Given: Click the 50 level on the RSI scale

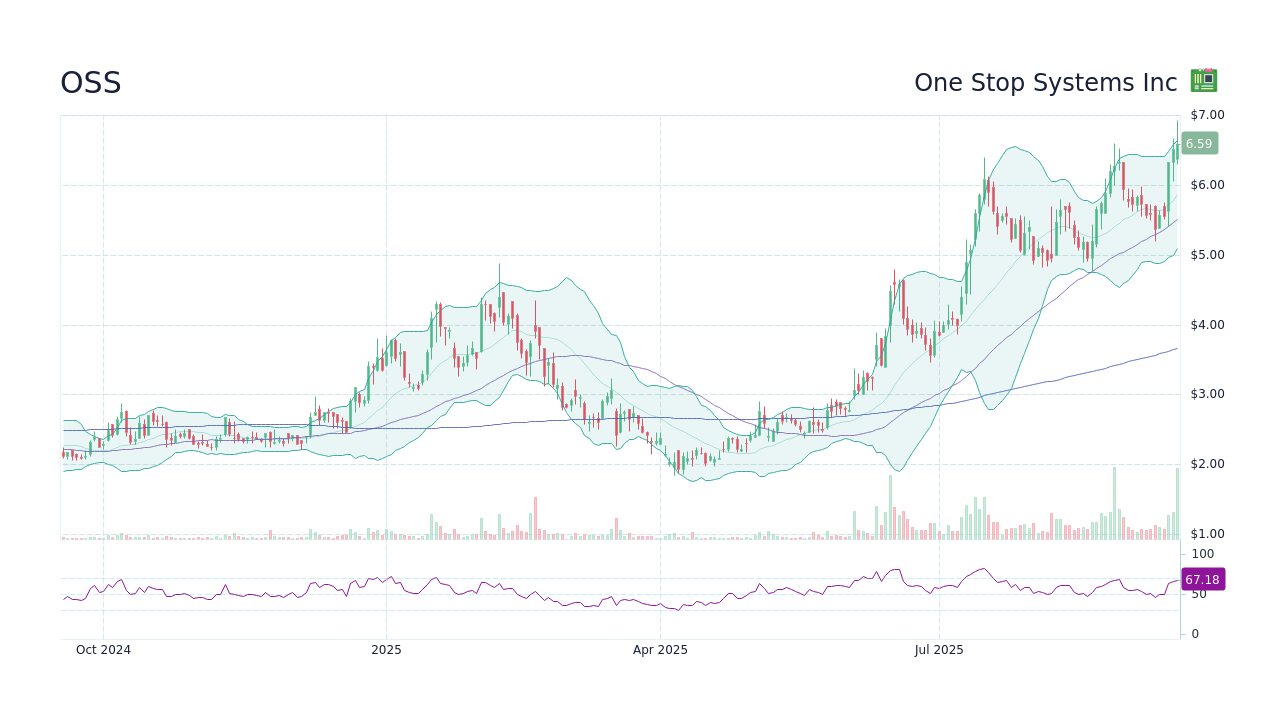Looking at the screenshot, I should tap(1200, 592).
